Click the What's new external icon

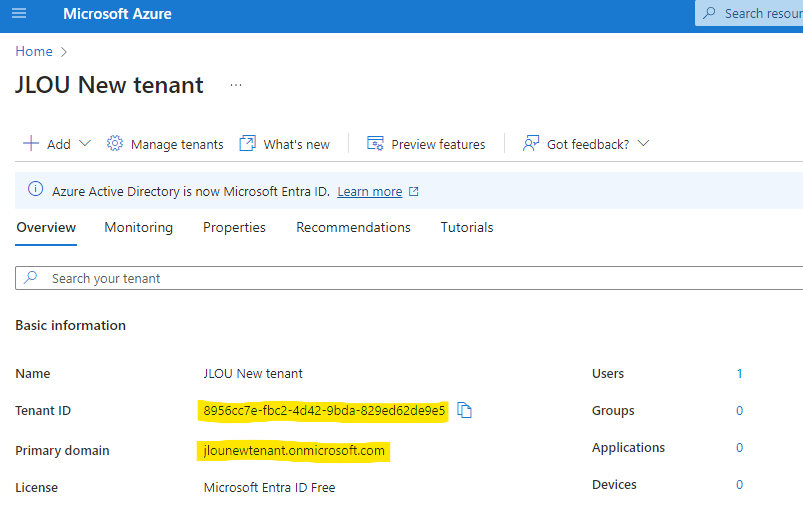[x=247, y=143]
